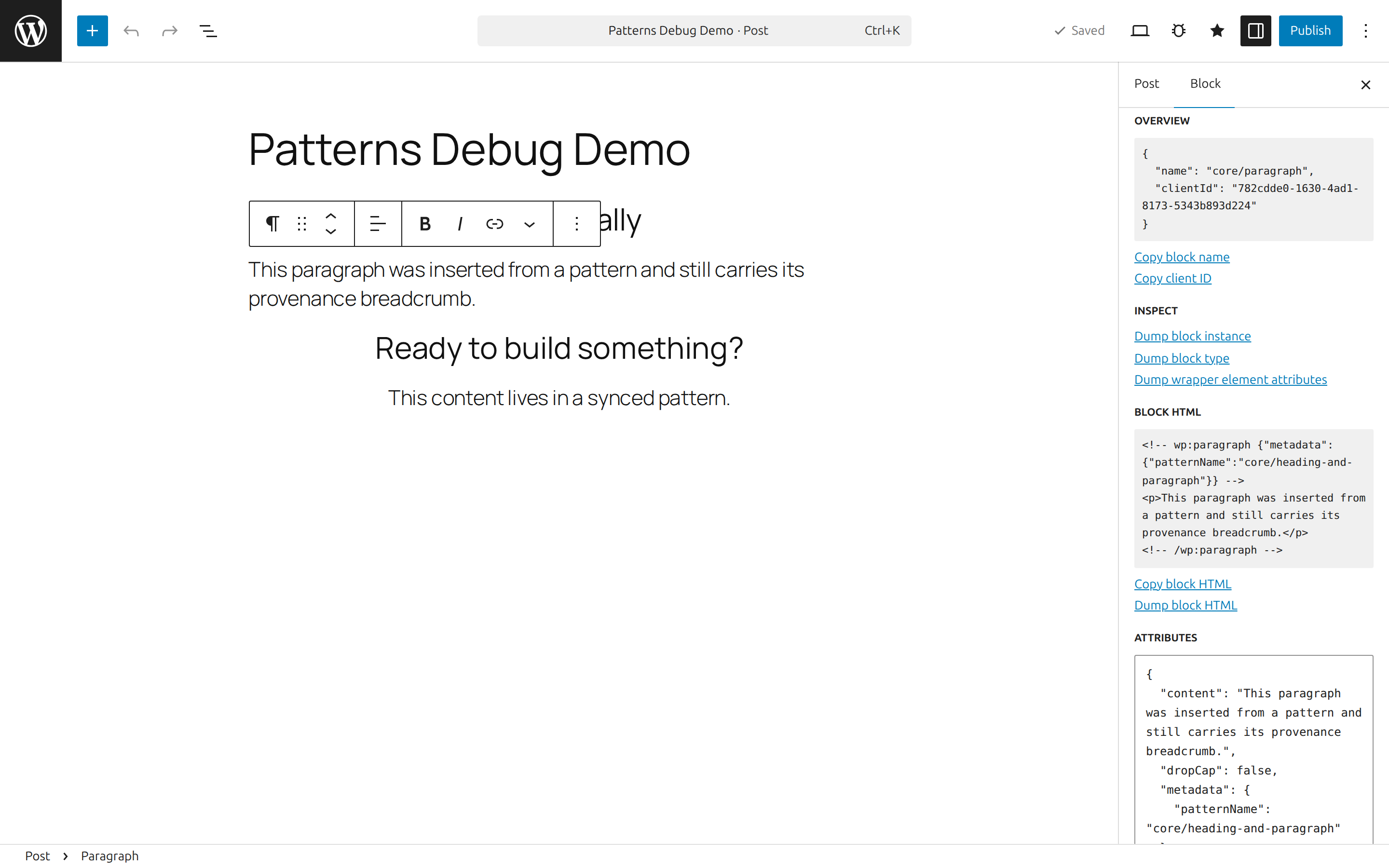Click Dump block HTML link

(1186, 605)
